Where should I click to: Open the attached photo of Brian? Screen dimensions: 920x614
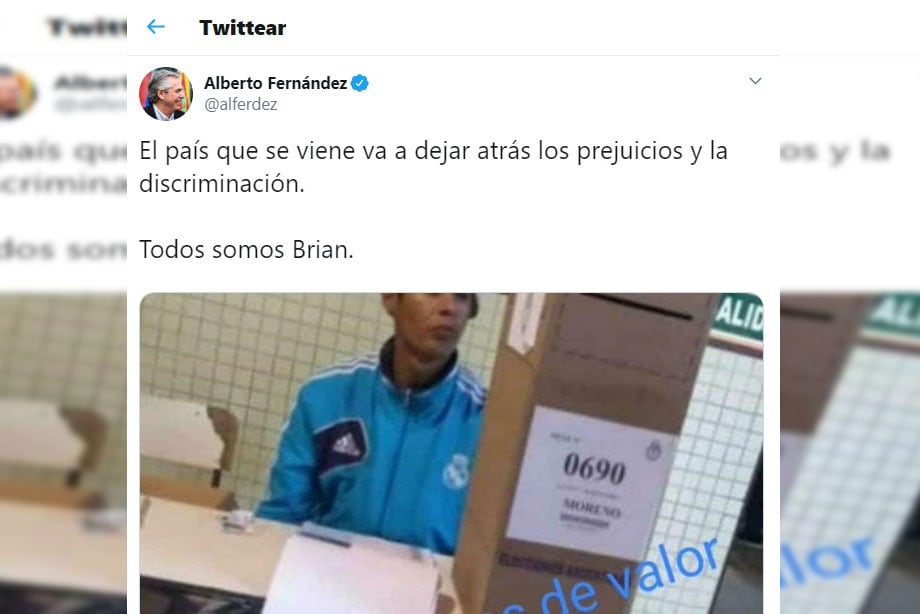click(x=451, y=453)
